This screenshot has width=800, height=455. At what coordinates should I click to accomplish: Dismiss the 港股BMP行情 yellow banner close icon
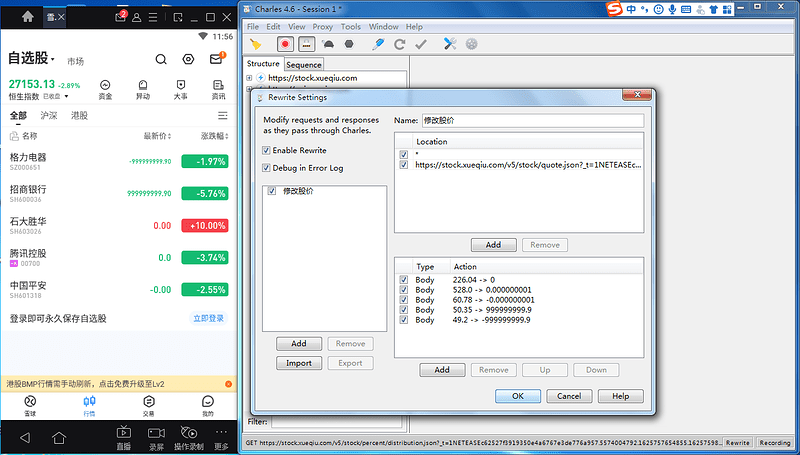(x=229, y=384)
